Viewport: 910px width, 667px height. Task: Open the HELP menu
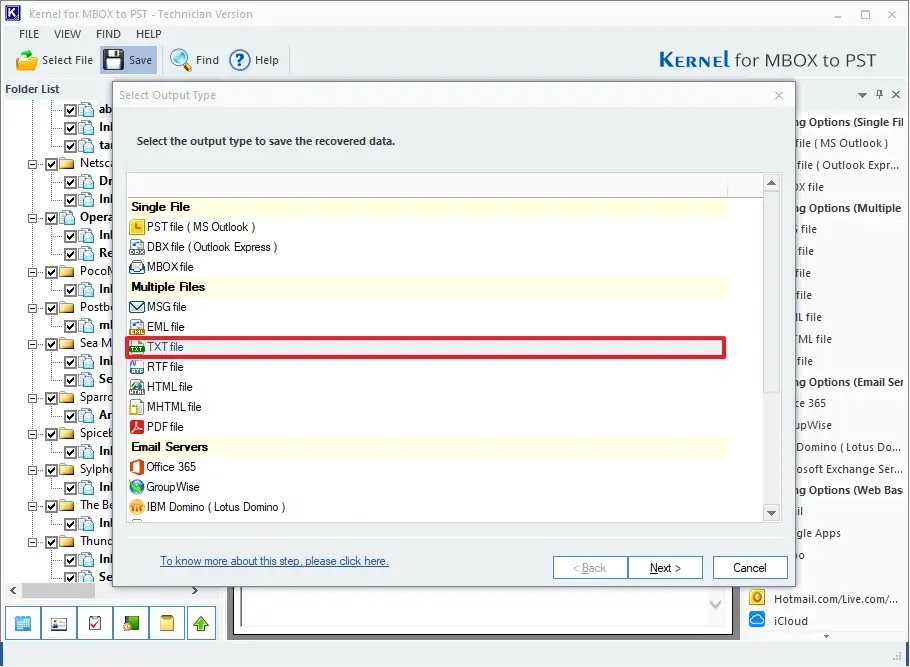pos(149,34)
